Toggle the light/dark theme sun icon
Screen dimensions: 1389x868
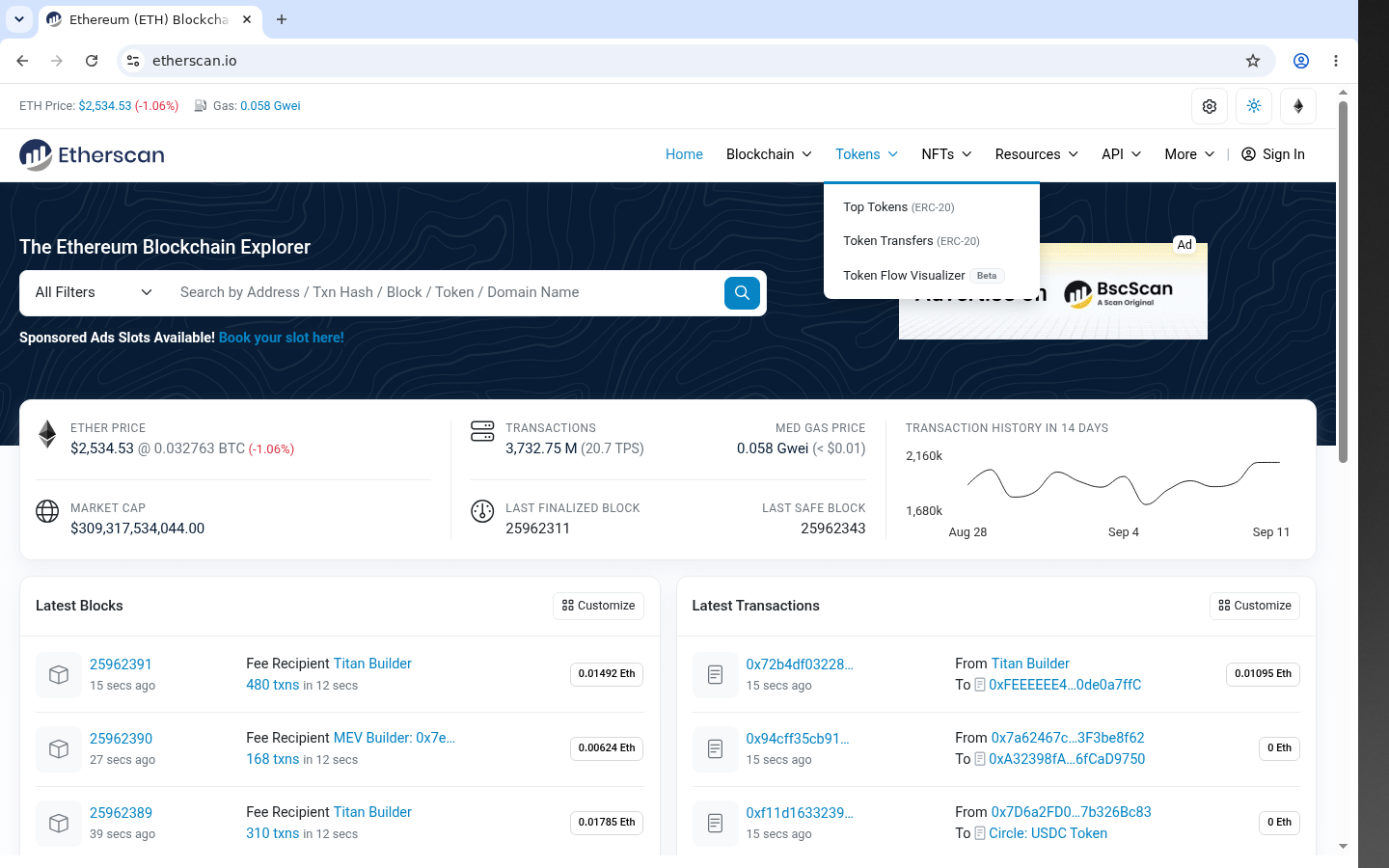[x=1254, y=106]
